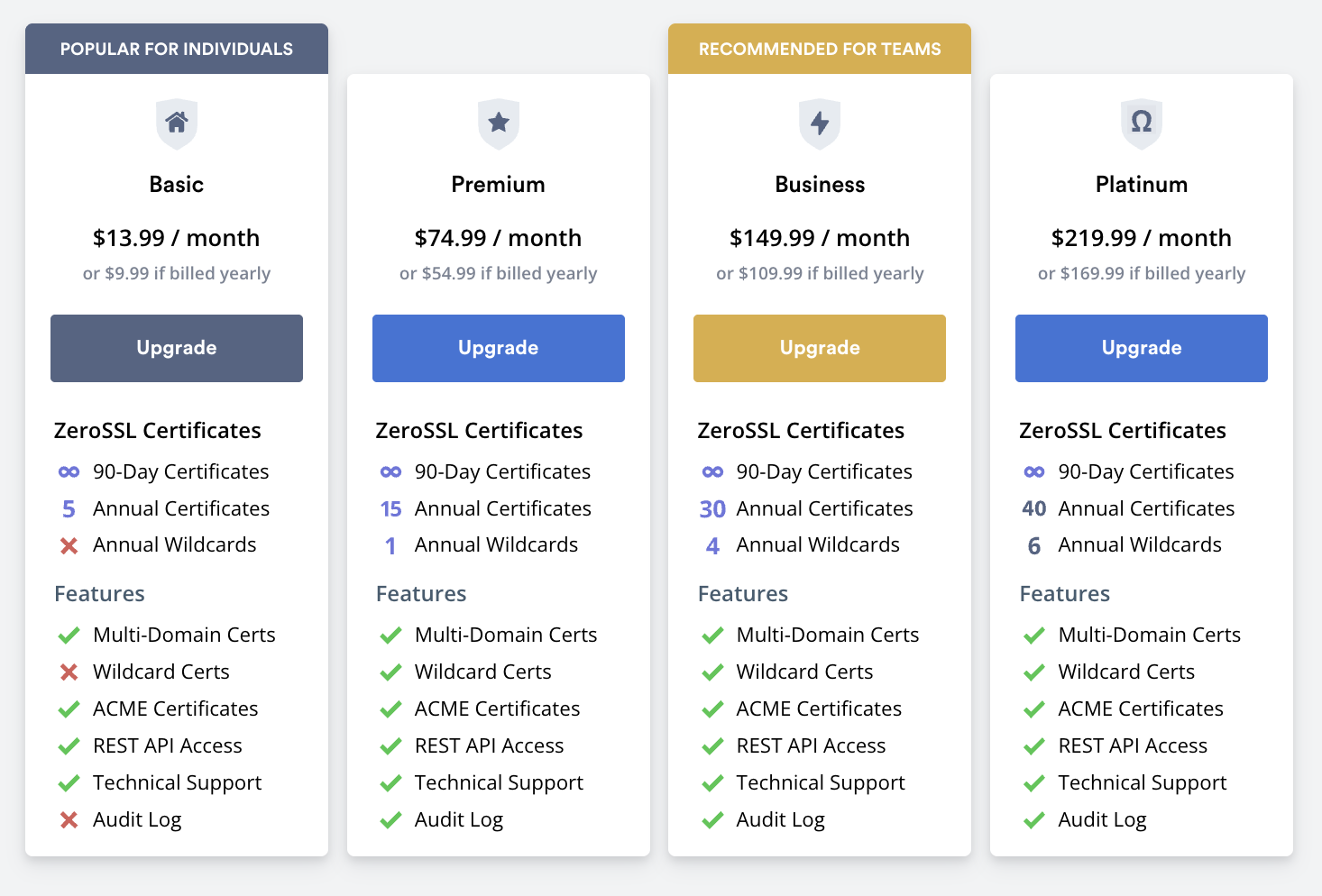Click the Premium plan Features heading
The image size is (1322, 896).
tap(421, 594)
